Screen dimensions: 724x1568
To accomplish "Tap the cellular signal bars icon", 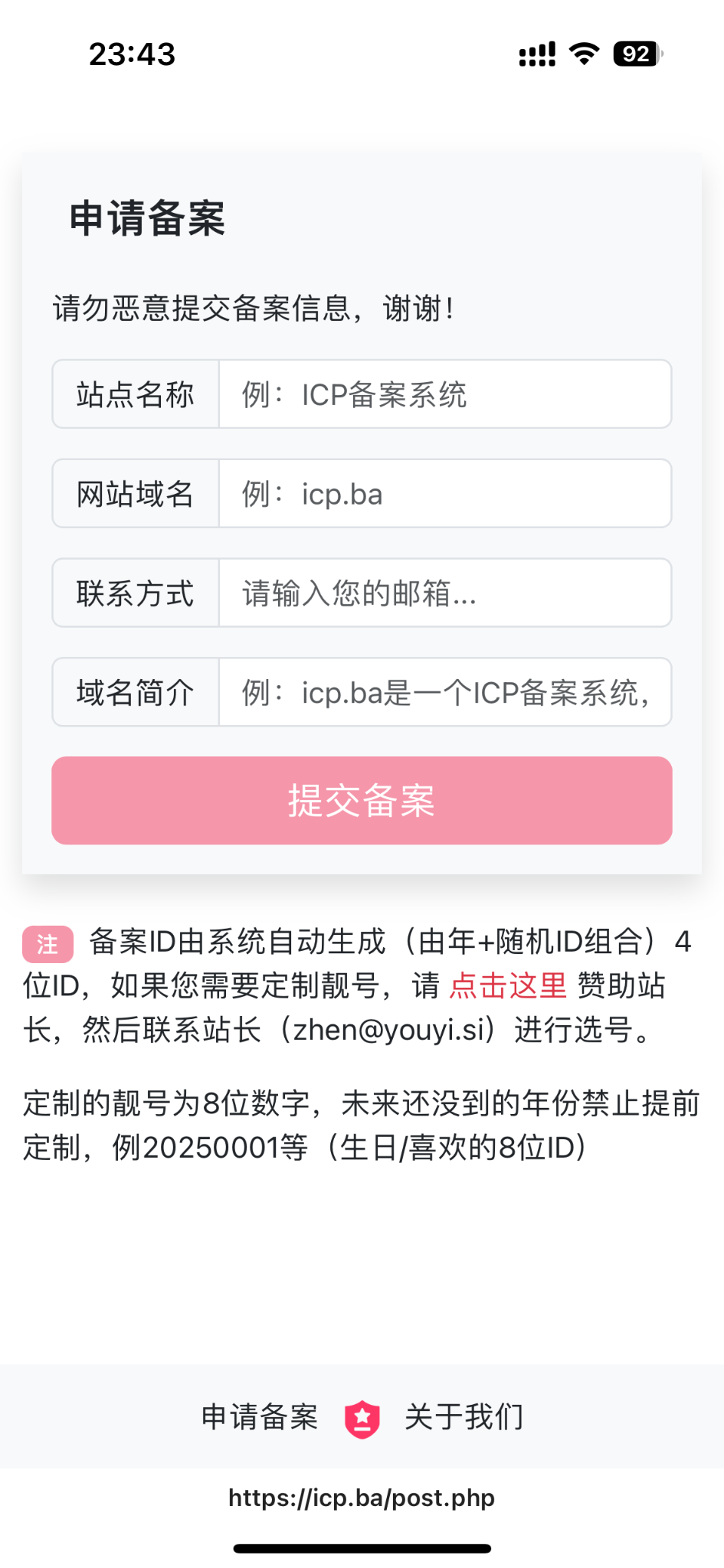I will (537, 54).
